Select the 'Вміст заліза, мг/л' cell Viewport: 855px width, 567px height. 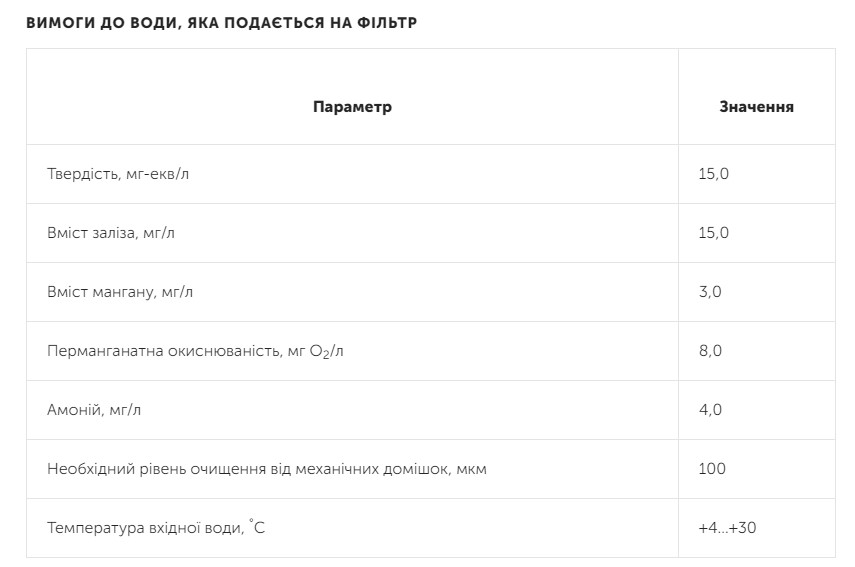(117, 233)
